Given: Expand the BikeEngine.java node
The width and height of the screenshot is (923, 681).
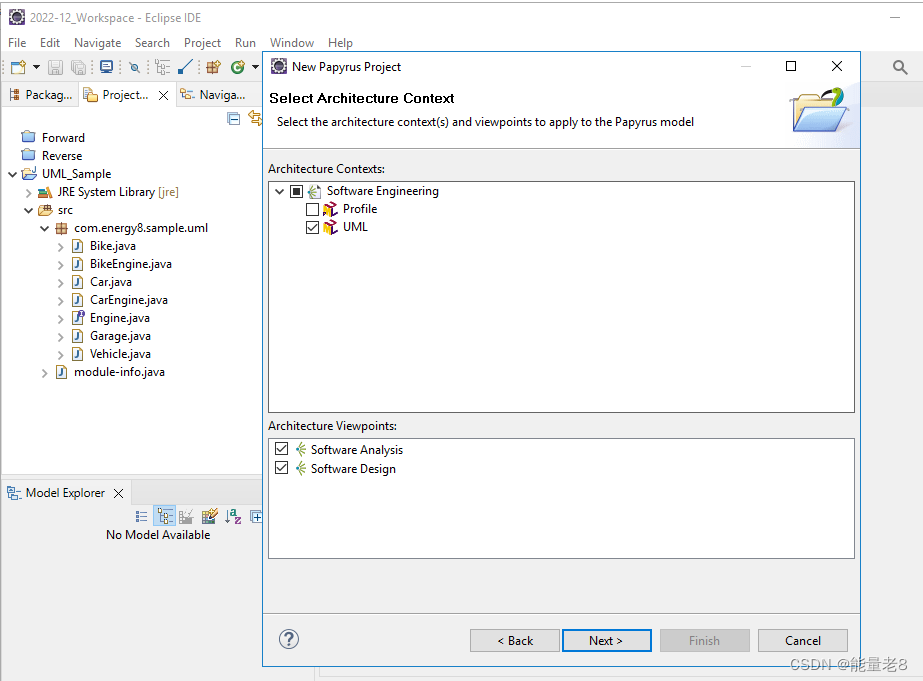Looking at the screenshot, I should (60, 265).
